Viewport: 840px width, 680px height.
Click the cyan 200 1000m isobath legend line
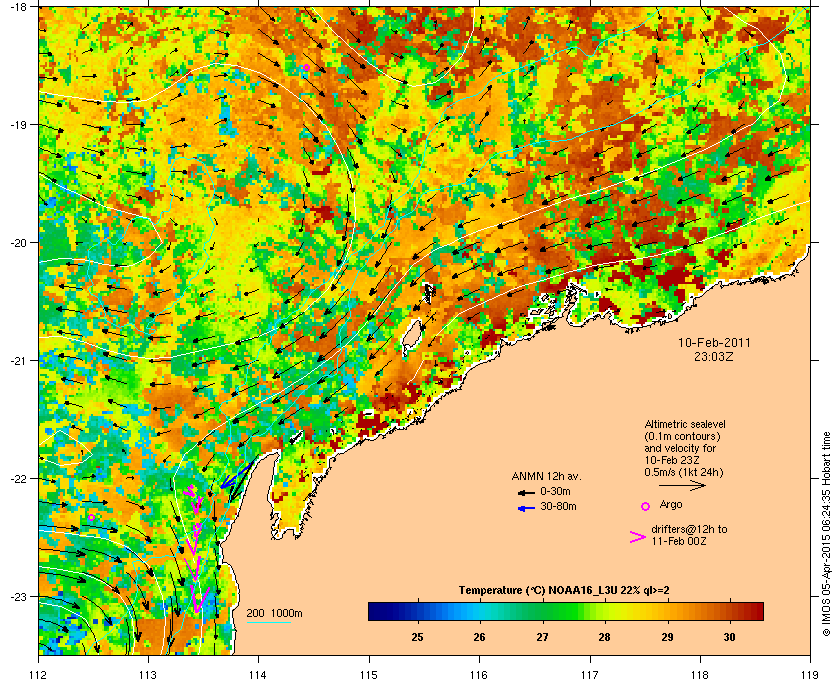click(x=268, y=622)
